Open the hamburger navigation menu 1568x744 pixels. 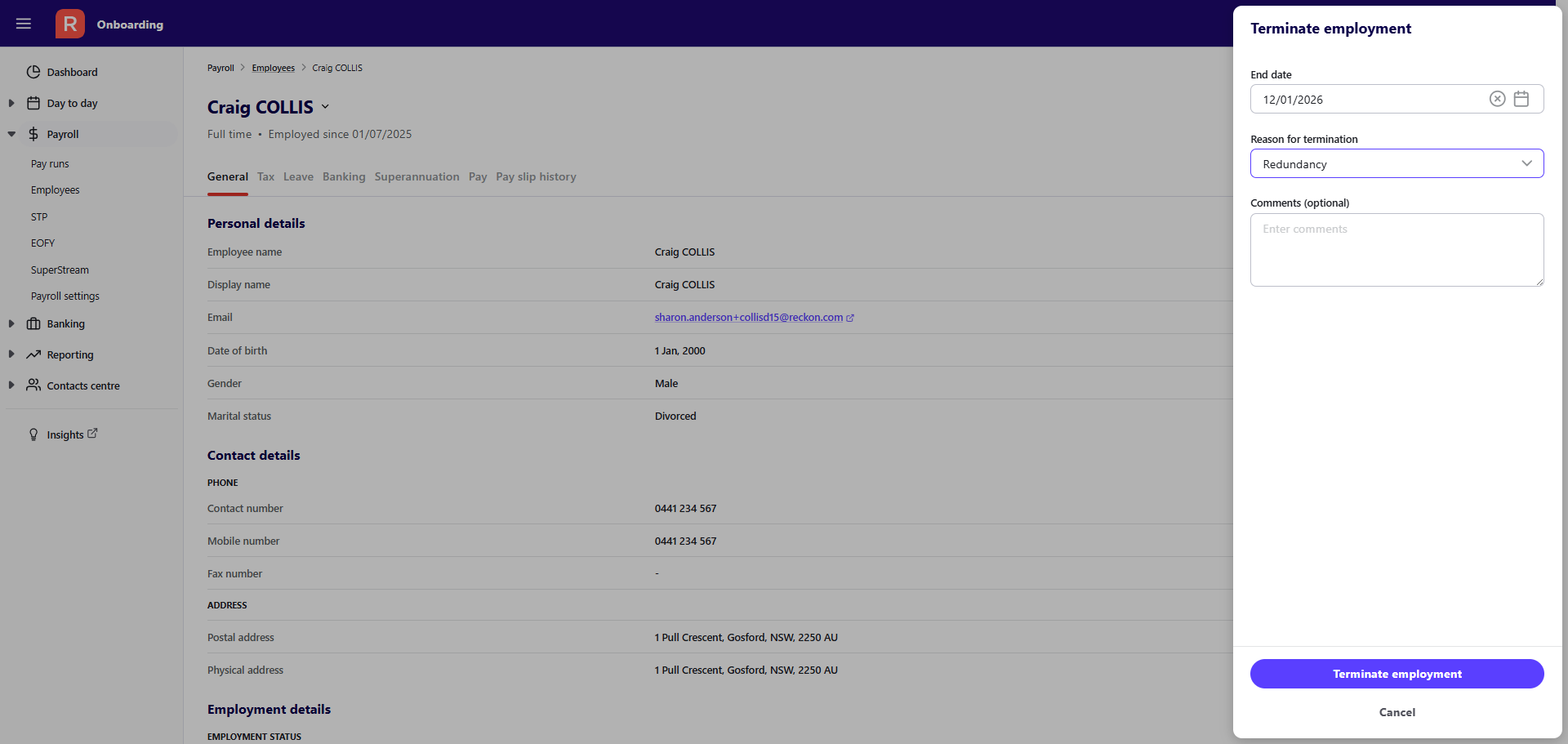point(24,24)
